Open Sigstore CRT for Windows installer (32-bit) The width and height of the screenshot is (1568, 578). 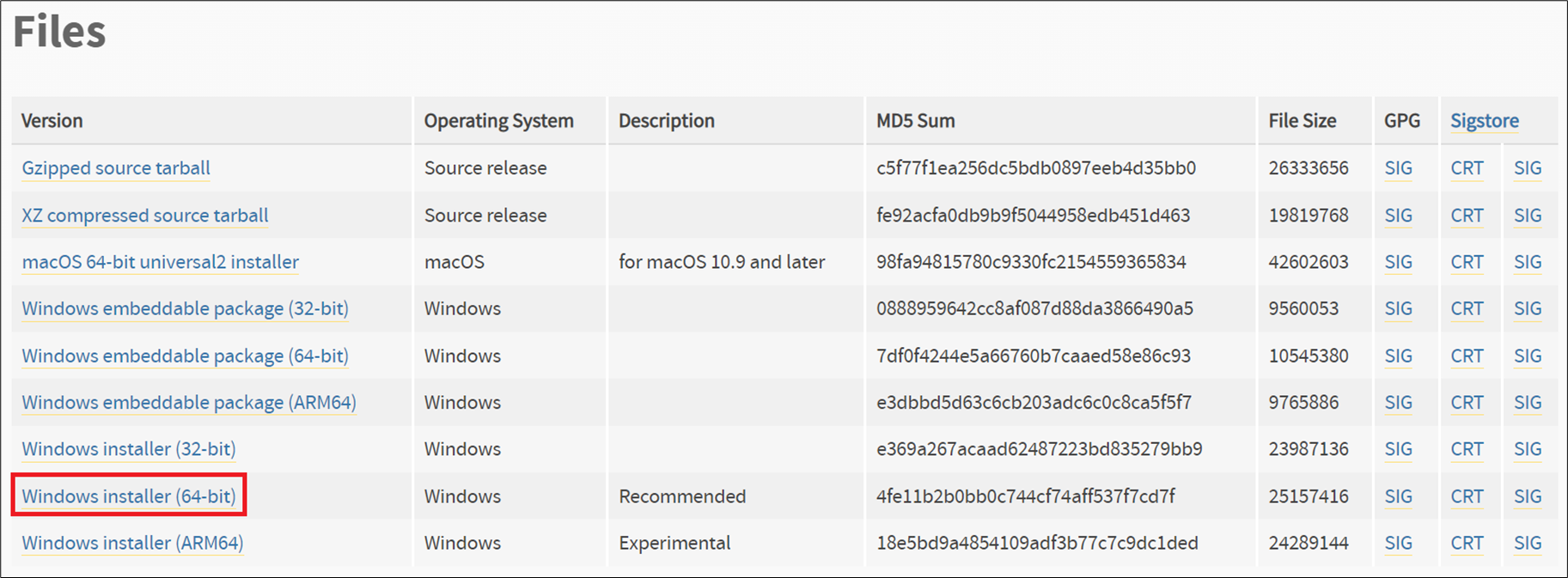[x=1467, y=449]
